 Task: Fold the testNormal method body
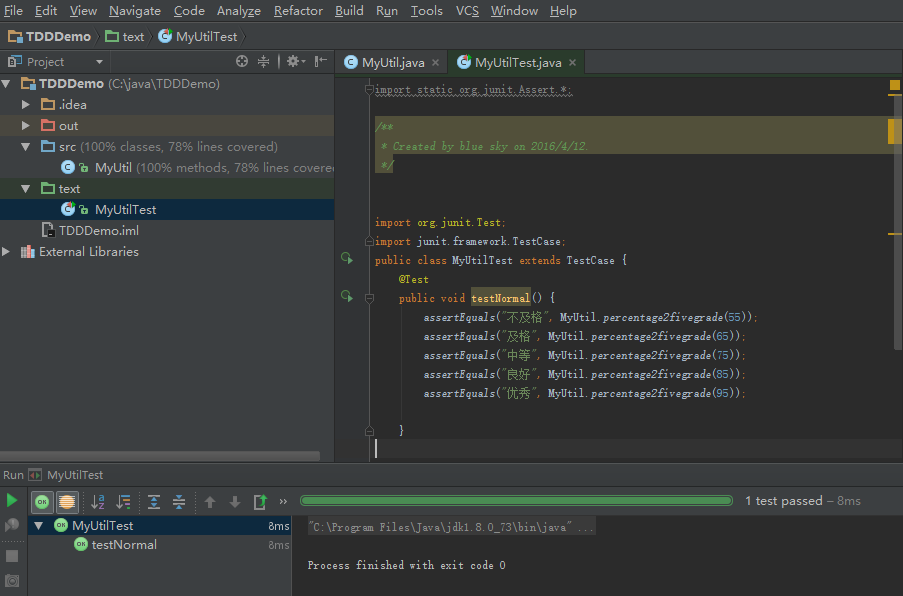click(x=369, y=298)
